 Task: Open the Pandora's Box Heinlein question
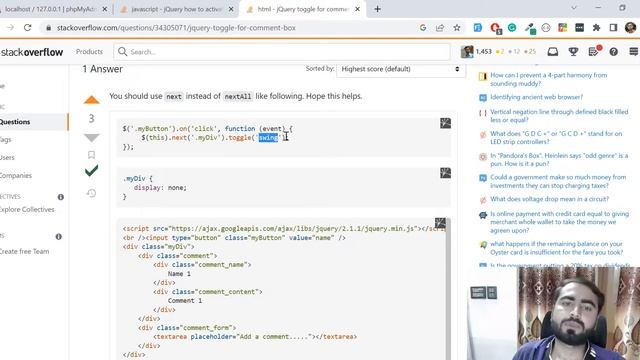point(559,160)
